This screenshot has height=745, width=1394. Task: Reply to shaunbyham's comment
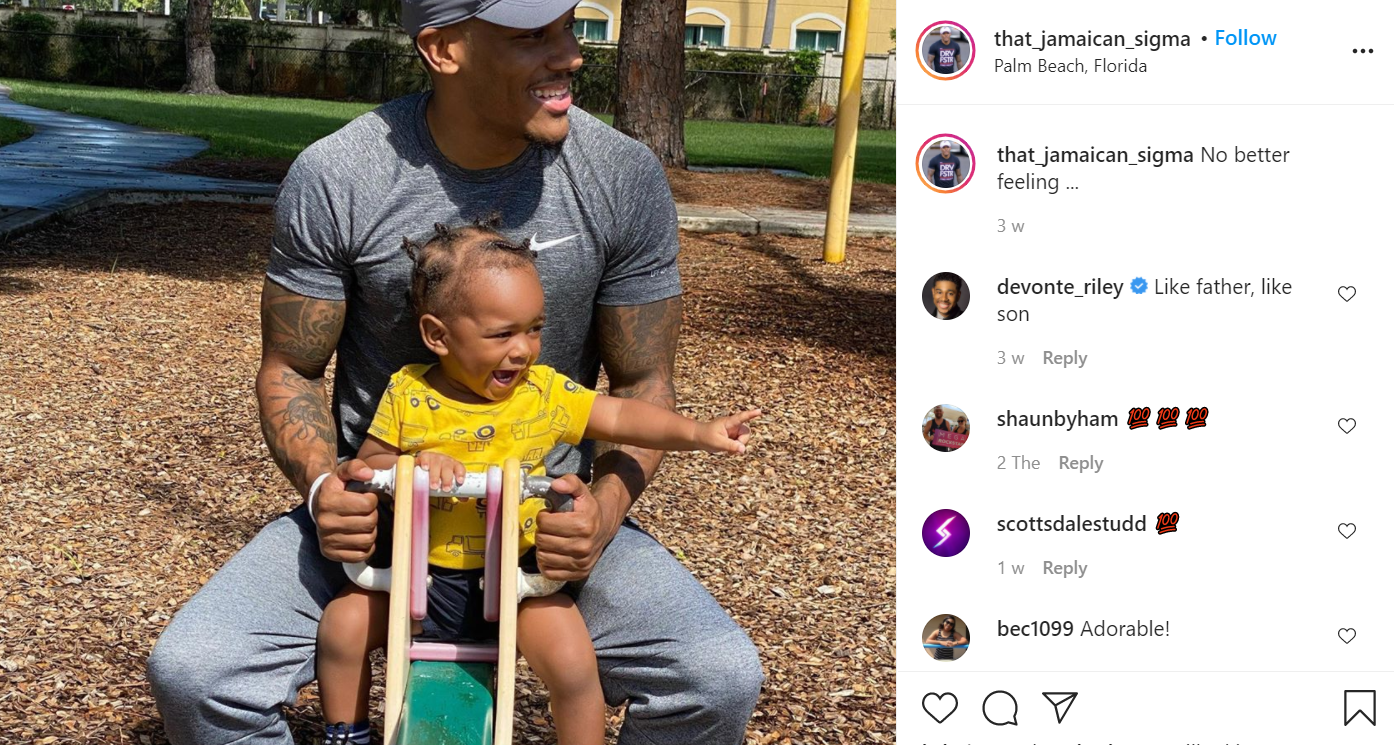pos(1080,463)
